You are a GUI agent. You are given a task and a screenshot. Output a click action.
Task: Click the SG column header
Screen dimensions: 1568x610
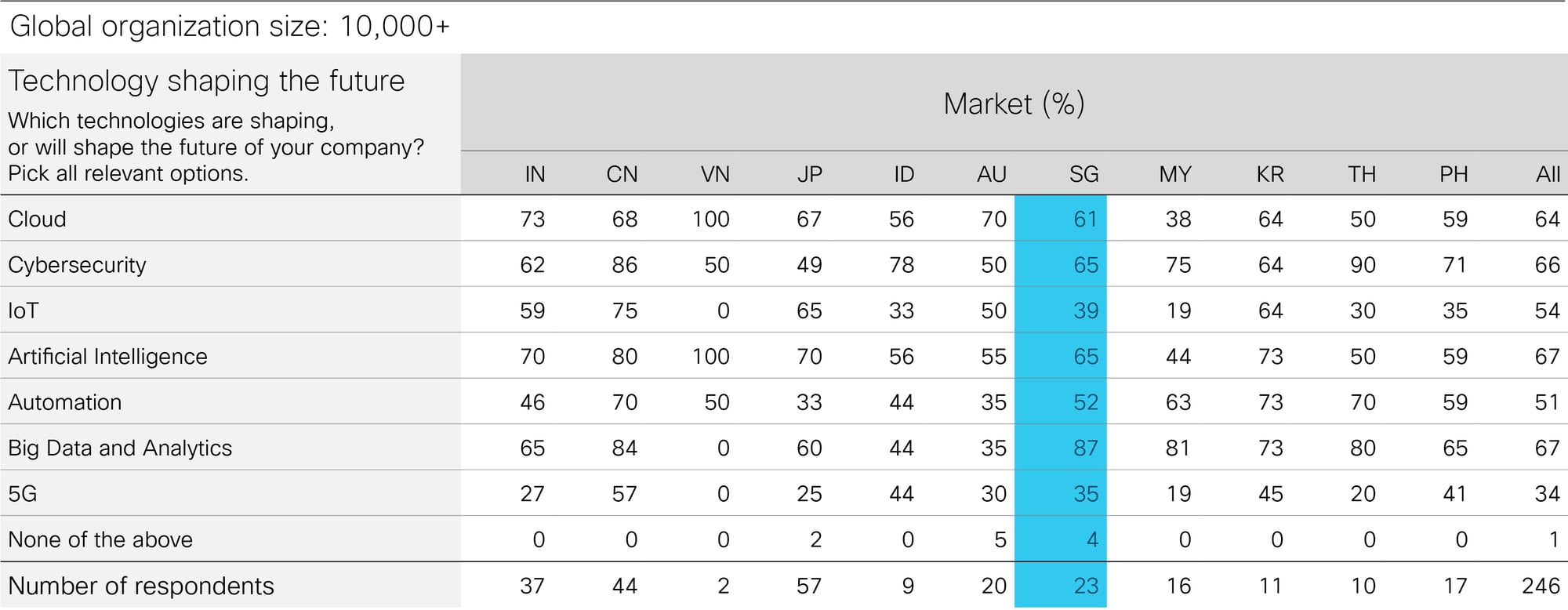[x=1083, y=174]
